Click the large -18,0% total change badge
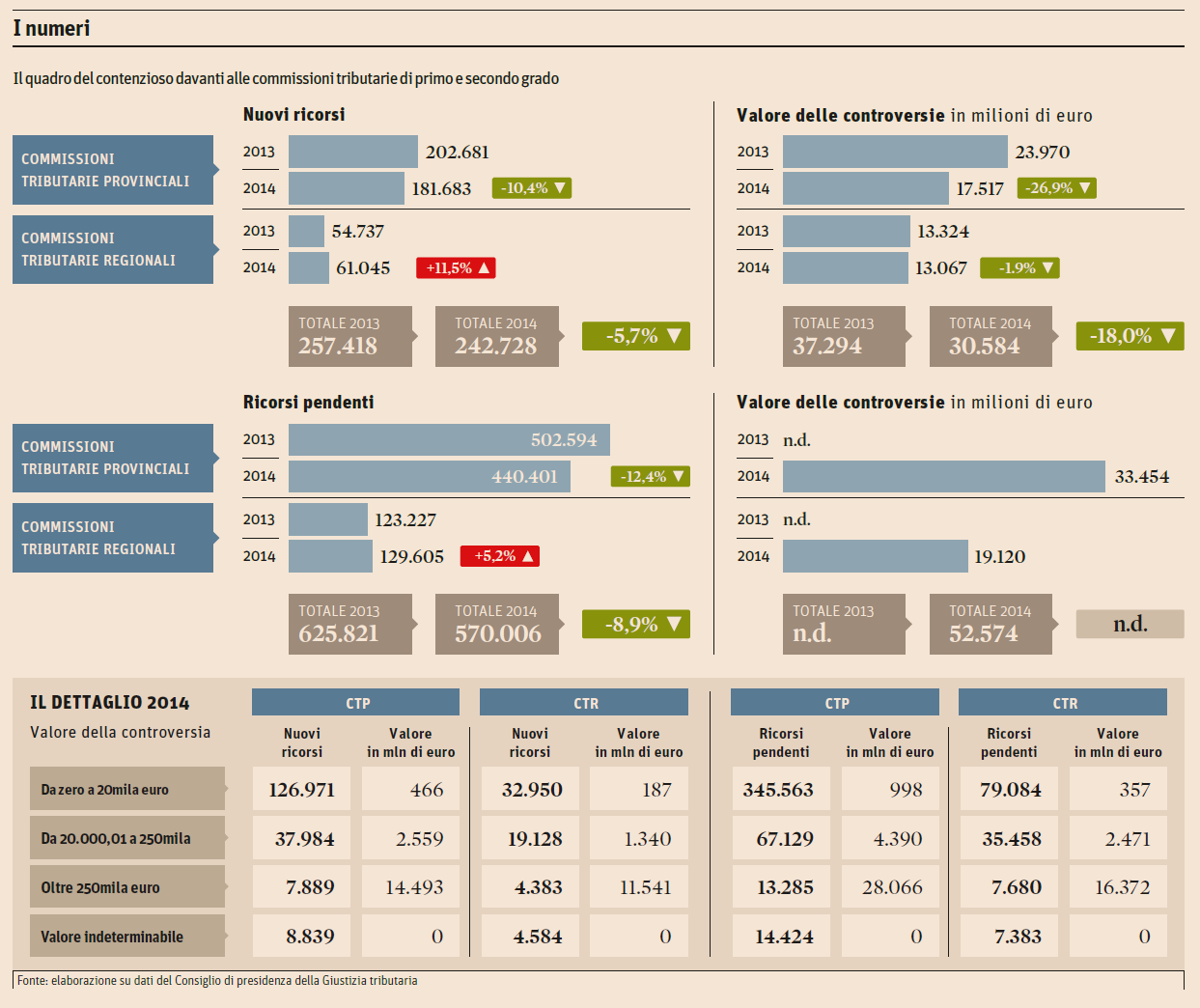Screen dimensions: 1200x1008 pos(1130,336)
